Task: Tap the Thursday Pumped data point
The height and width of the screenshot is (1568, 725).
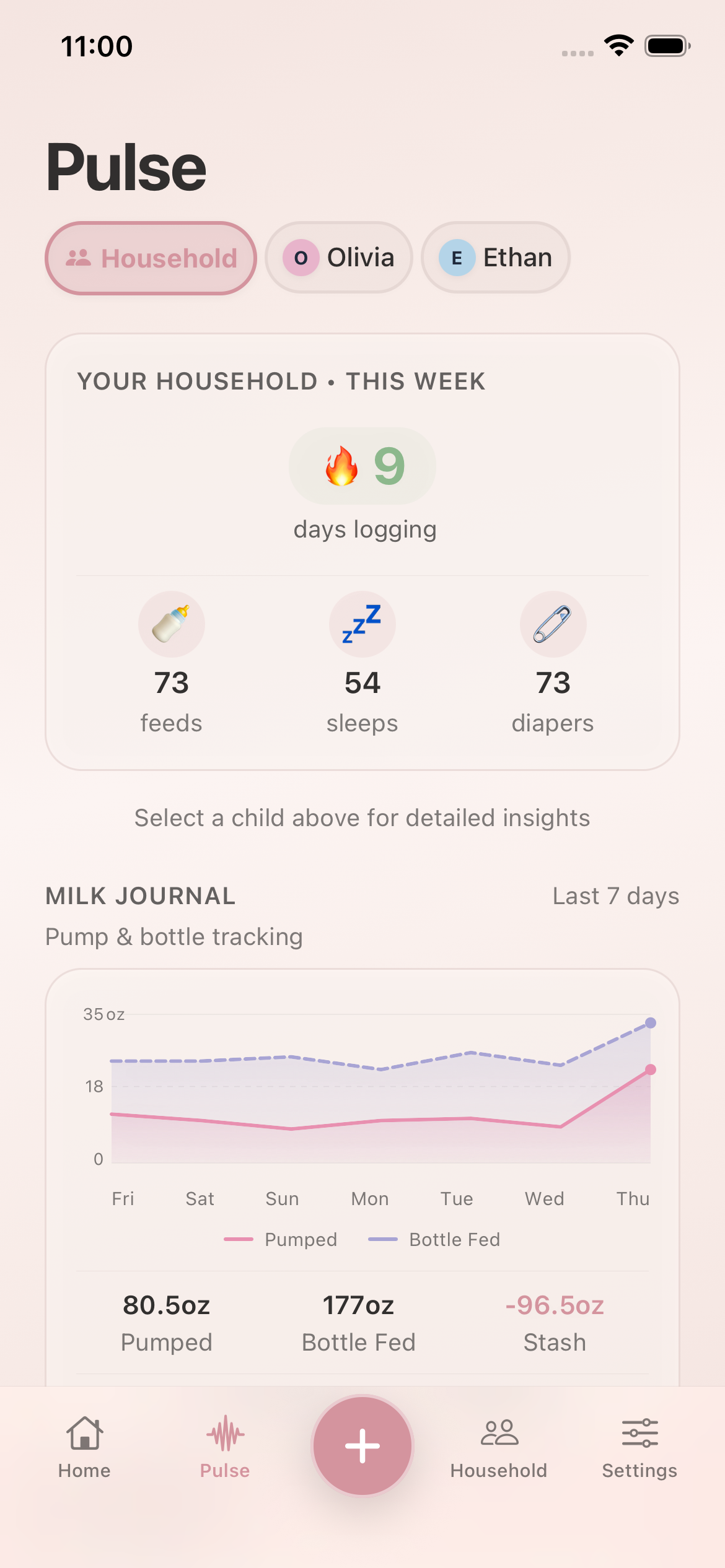Action: 651,1069
